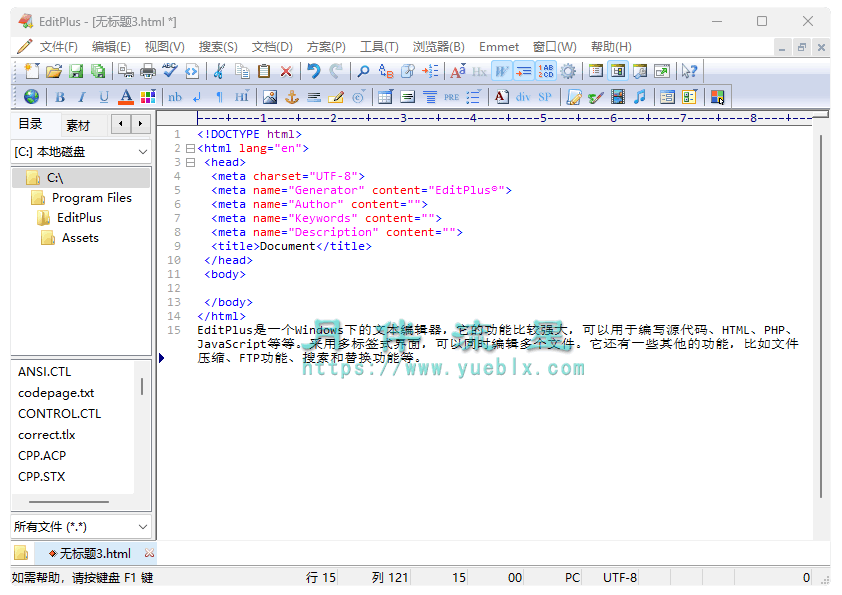
Task: Insert image tag with picture icon
Action: 270,97
